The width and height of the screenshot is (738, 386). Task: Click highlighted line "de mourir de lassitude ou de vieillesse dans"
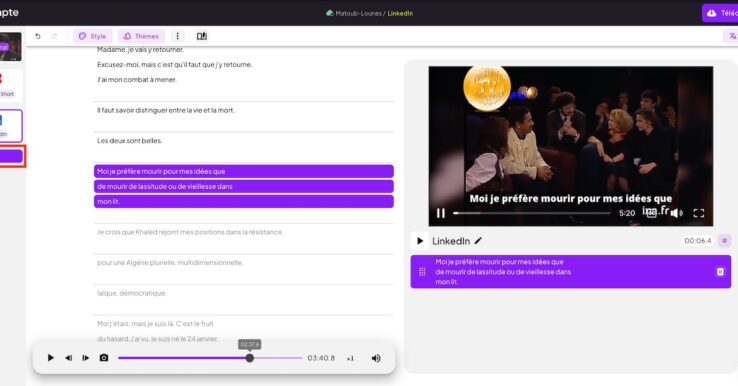point(244,186)
